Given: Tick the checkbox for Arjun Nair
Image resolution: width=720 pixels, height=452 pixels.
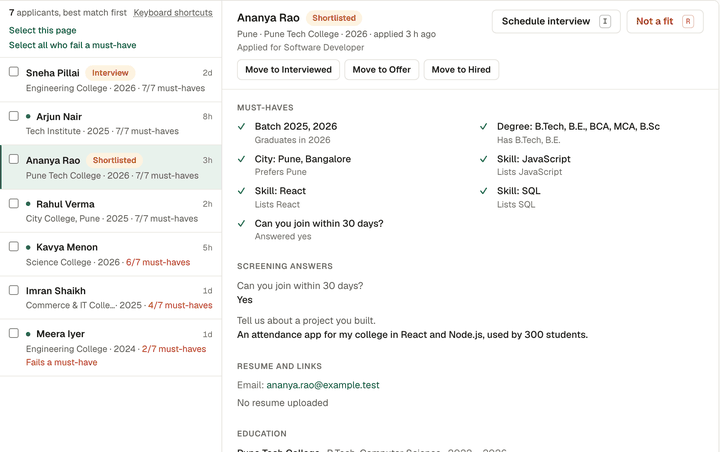Looking at the screenshot, I should coord(14,116).
